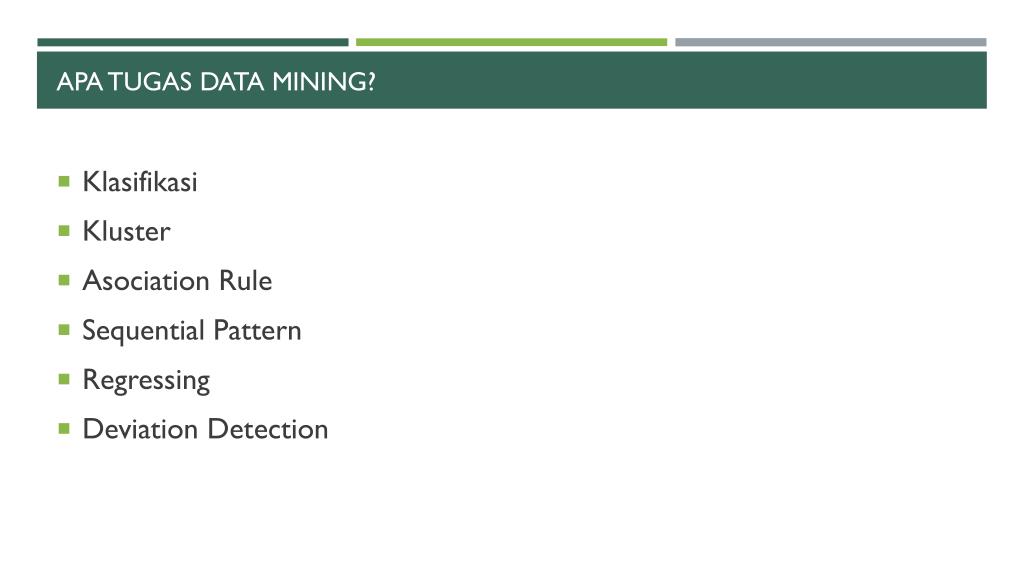The width and height of the screenshot is (1024, 576).
Task: Click the gray bar at top right
Action: [831, 42]
